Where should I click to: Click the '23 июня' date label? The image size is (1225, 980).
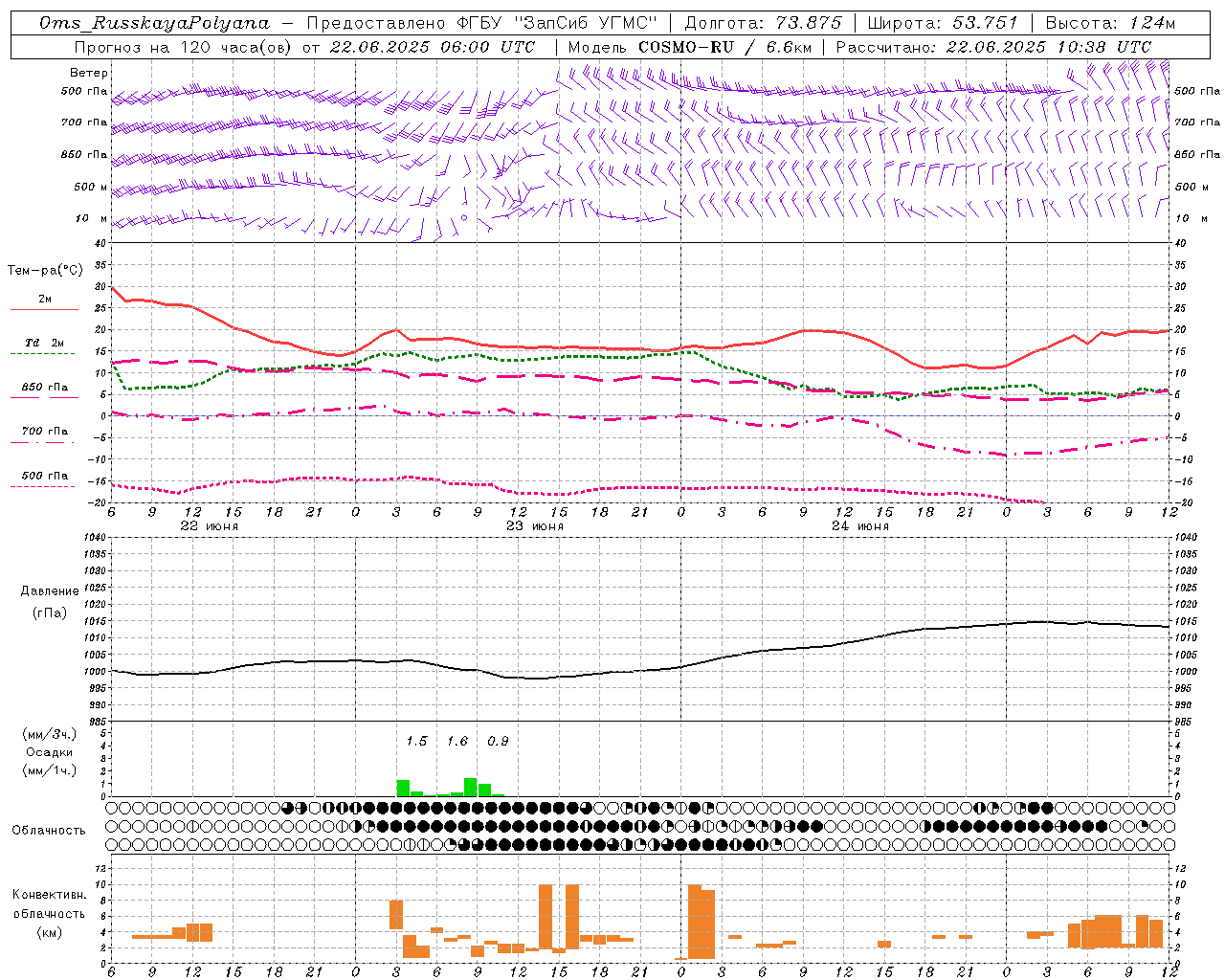[x=535, y=526]
